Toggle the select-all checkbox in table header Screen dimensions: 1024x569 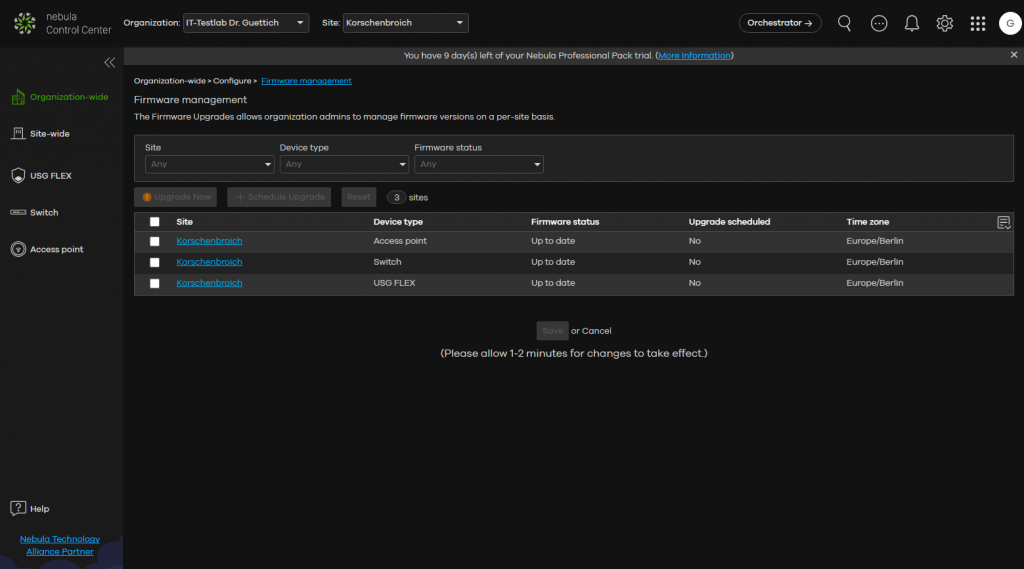pyautogui.click(x=154, y=222)
